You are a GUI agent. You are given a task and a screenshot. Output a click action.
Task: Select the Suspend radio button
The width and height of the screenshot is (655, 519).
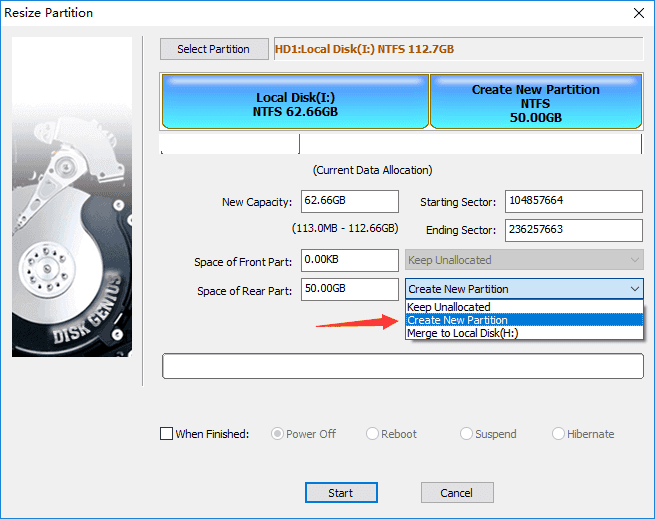(466, 434)
